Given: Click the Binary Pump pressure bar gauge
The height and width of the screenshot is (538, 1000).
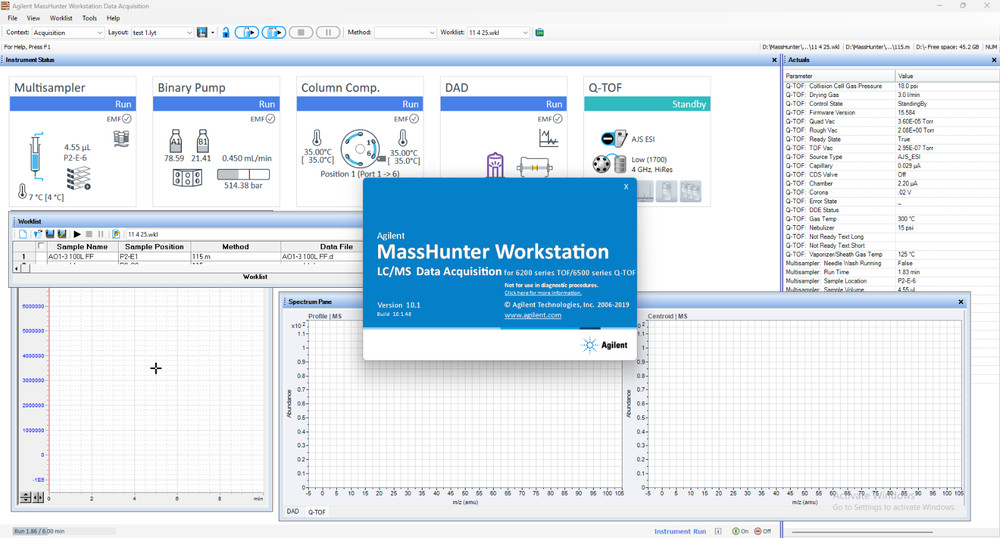Looking at the screenshot, I should pyautogui.click(x=243, y=174).
